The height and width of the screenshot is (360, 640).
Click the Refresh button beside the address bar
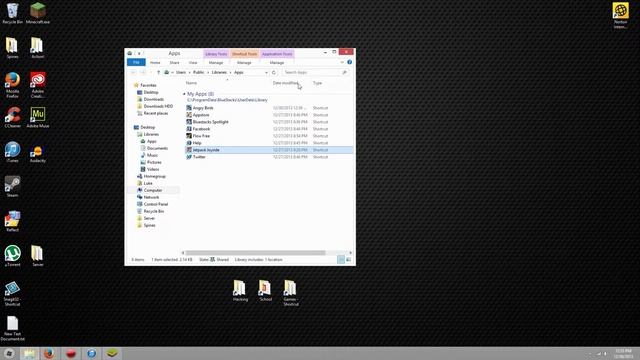pos(274,72)
